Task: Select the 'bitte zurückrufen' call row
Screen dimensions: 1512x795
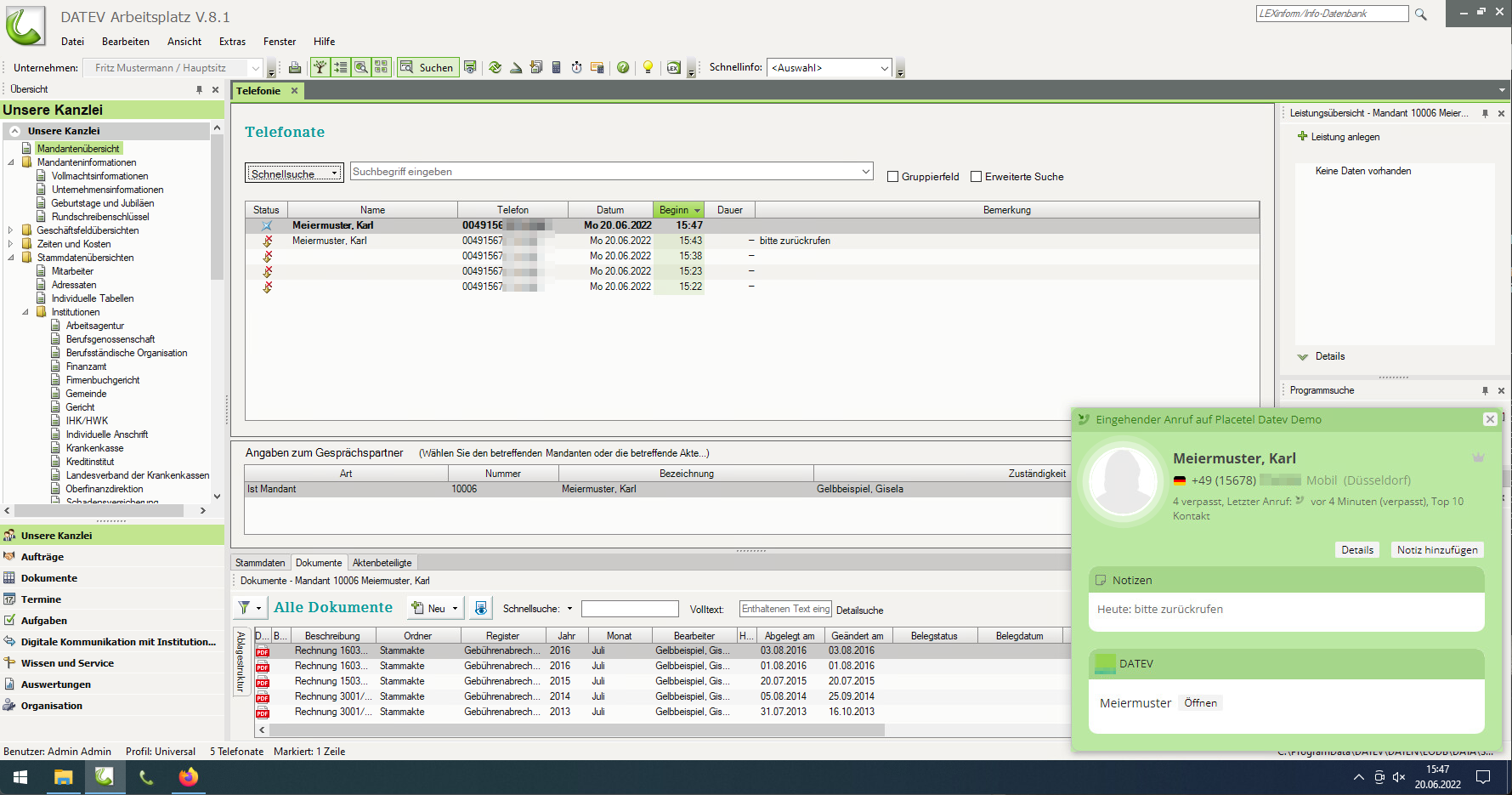Action: 752,241
